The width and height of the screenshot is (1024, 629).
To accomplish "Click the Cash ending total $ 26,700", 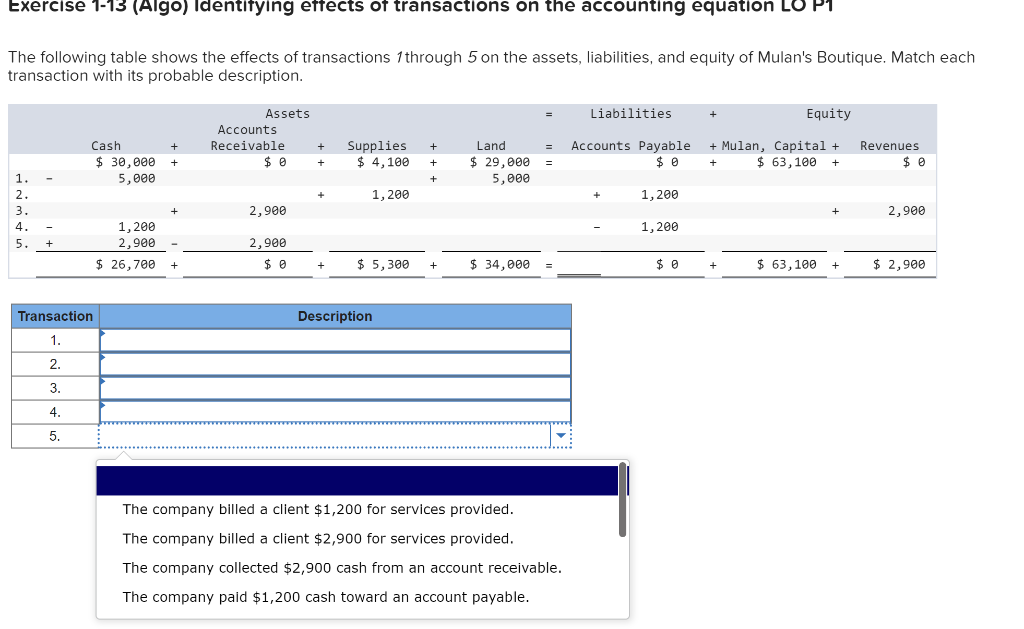I will pos(125,265).
